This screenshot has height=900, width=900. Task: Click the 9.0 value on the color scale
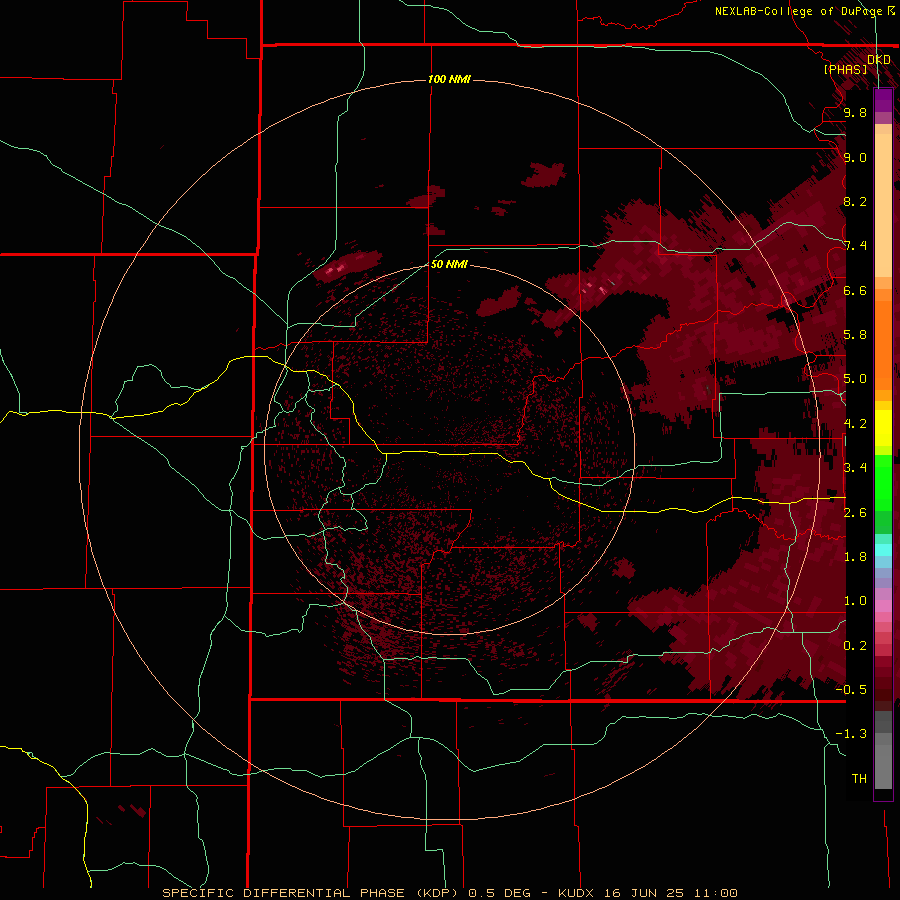tap(855, 157)
